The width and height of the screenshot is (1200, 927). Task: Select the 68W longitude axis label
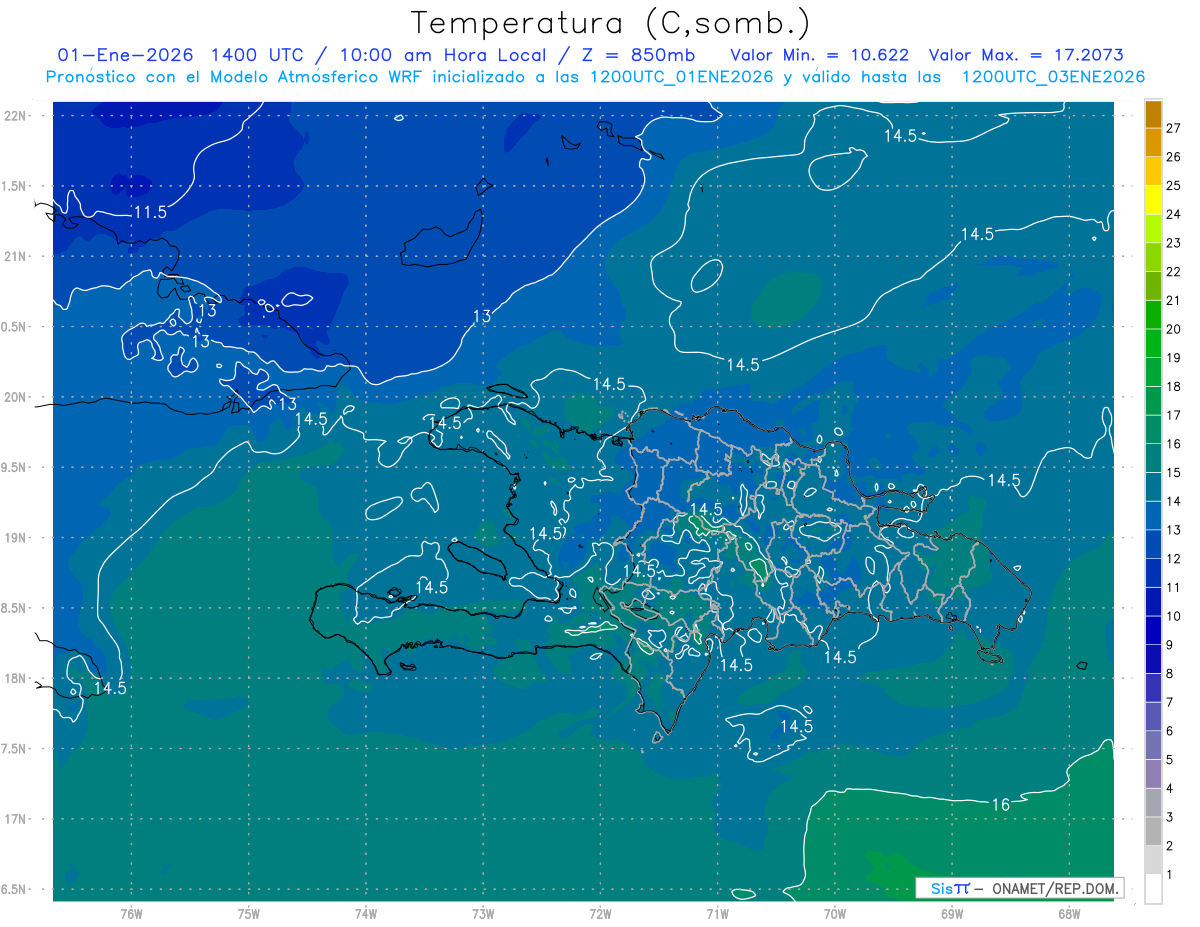point(1068,914)
